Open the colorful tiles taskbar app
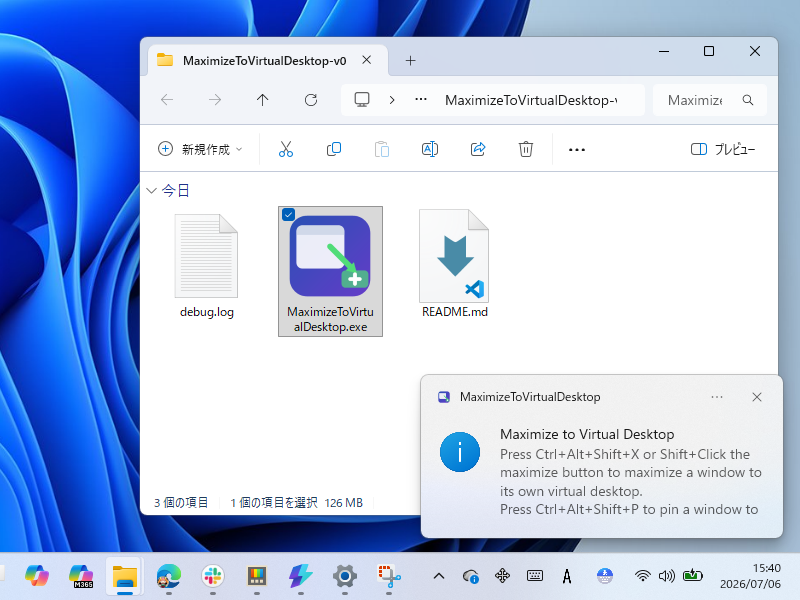Image resolution: width=800 pixels, height=600 pixels. (257, 576)
